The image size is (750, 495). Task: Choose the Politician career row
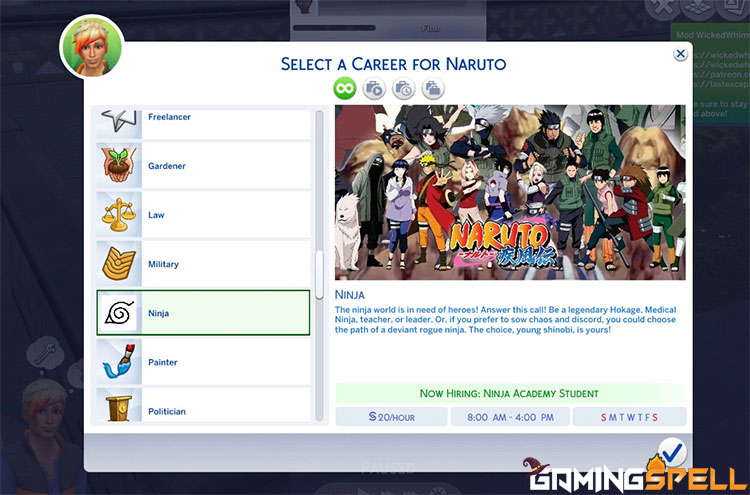(x=204, y=406)
